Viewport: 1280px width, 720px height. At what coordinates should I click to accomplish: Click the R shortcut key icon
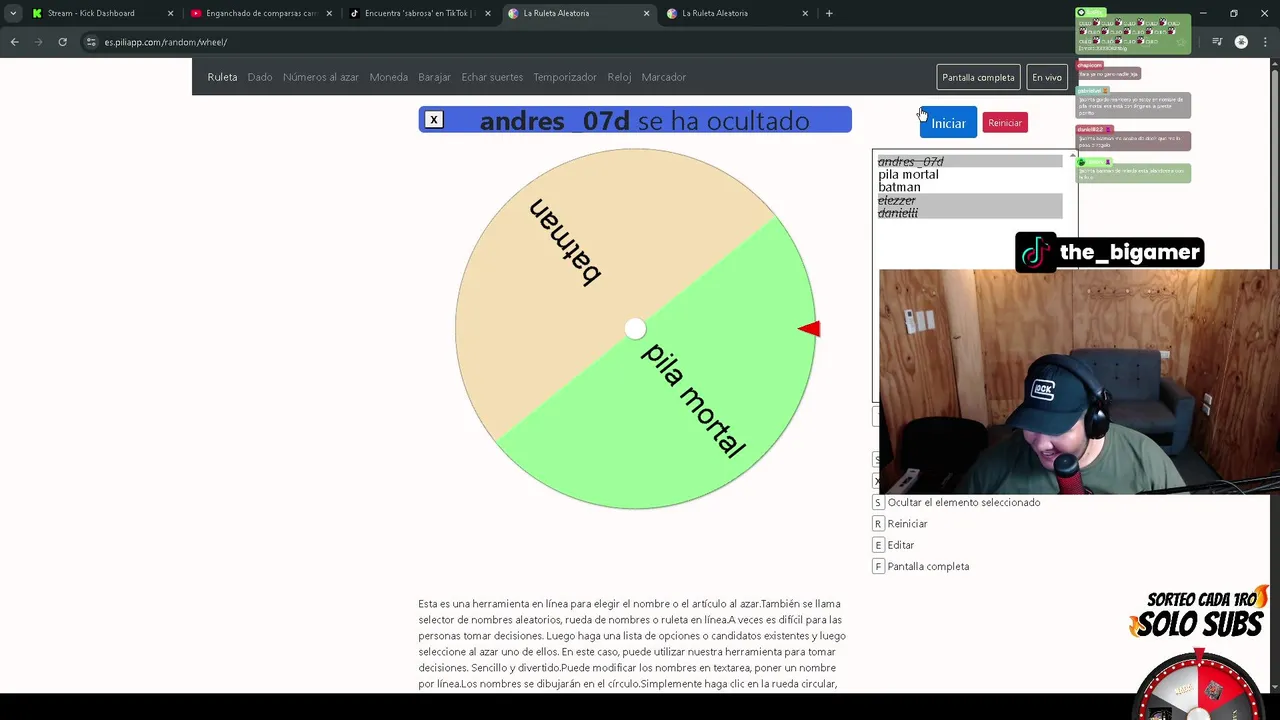coord(878,524)
